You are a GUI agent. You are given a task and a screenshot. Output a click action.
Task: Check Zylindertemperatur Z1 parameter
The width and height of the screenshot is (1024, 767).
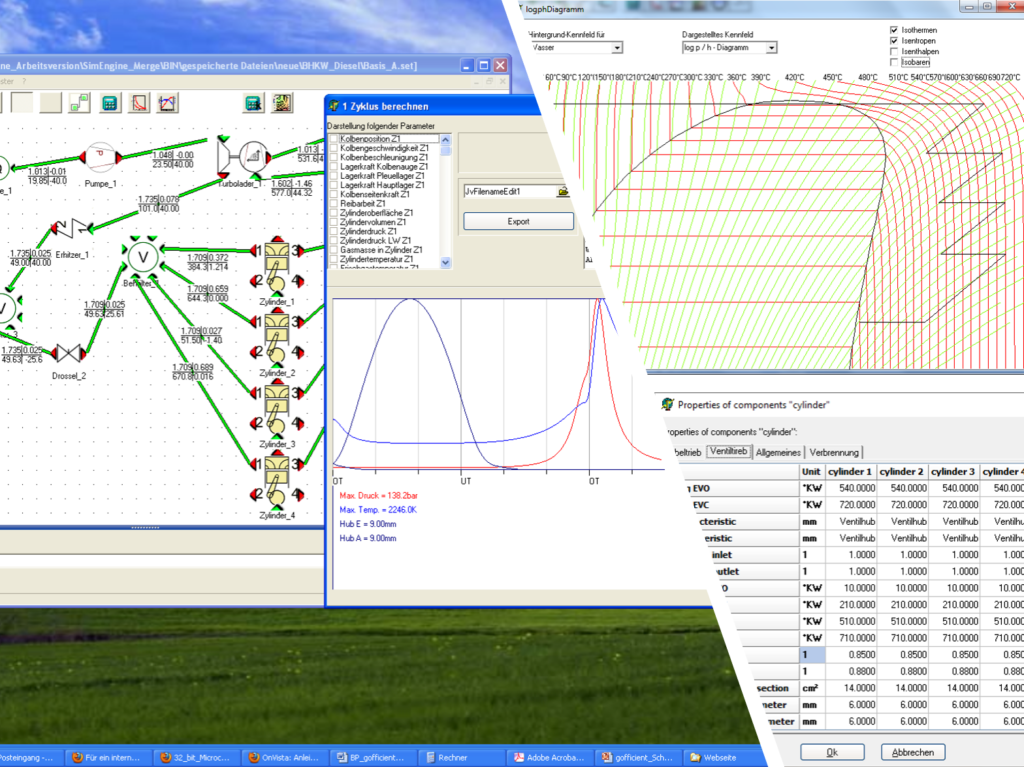click(334, 259)
